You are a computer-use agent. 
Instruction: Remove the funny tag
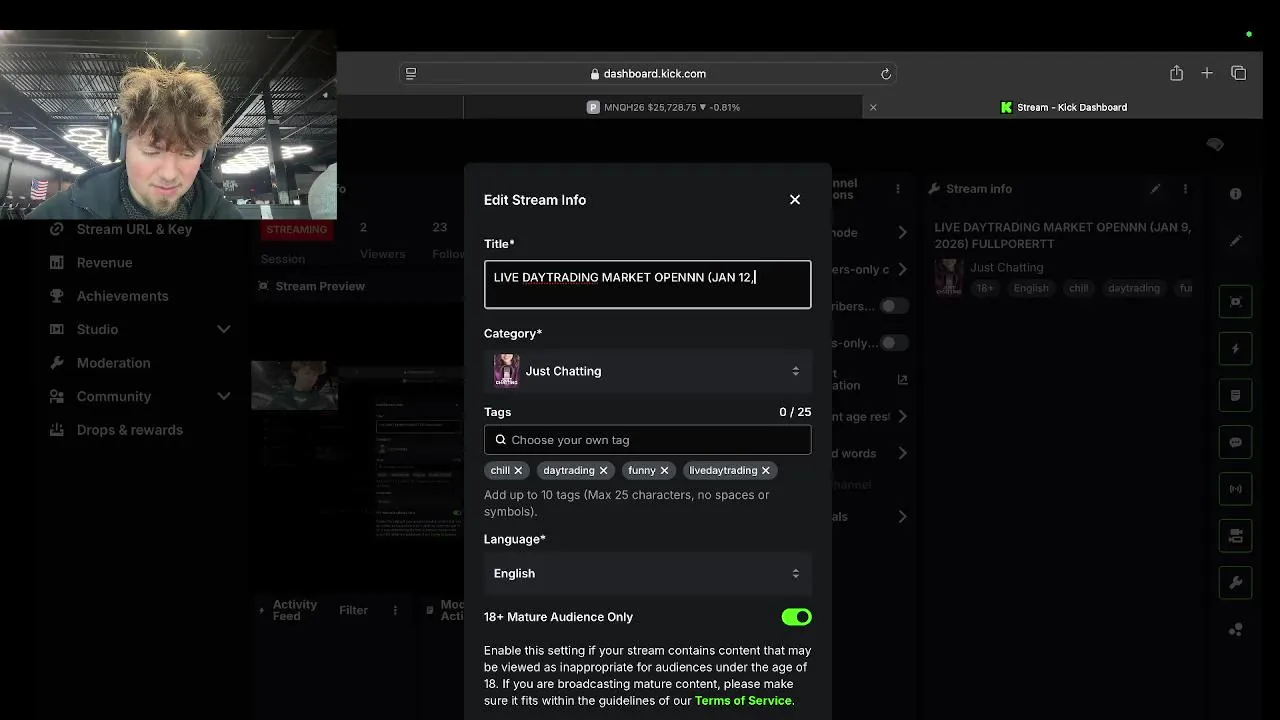click(x=664, y=470)
